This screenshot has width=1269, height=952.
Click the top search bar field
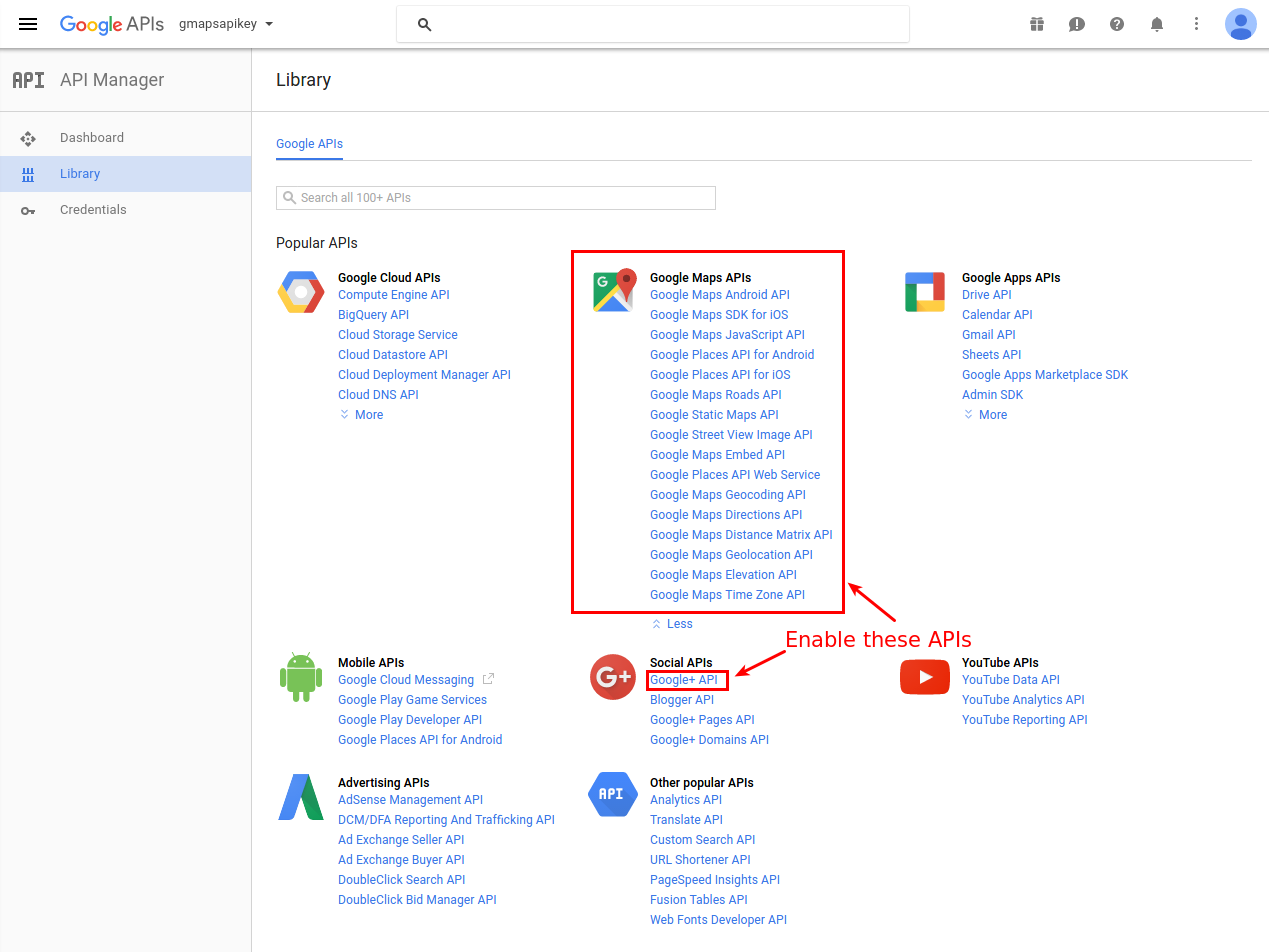click(x=653, y=24)
